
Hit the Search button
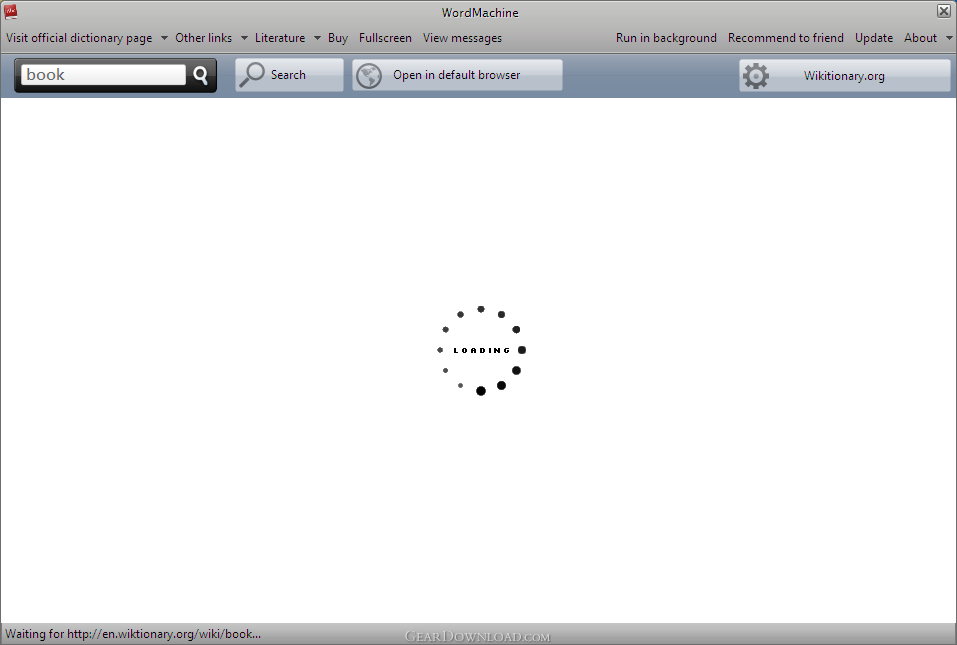(x=289, y=75)
